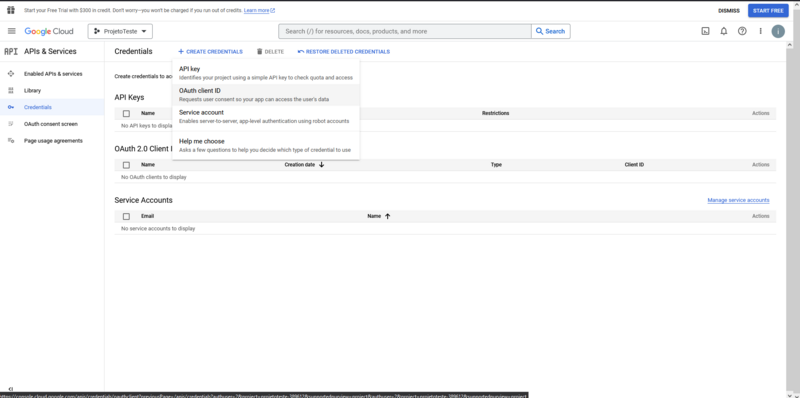
Task: Open Enabled APIs & services page
Action: tap(53, 74)
